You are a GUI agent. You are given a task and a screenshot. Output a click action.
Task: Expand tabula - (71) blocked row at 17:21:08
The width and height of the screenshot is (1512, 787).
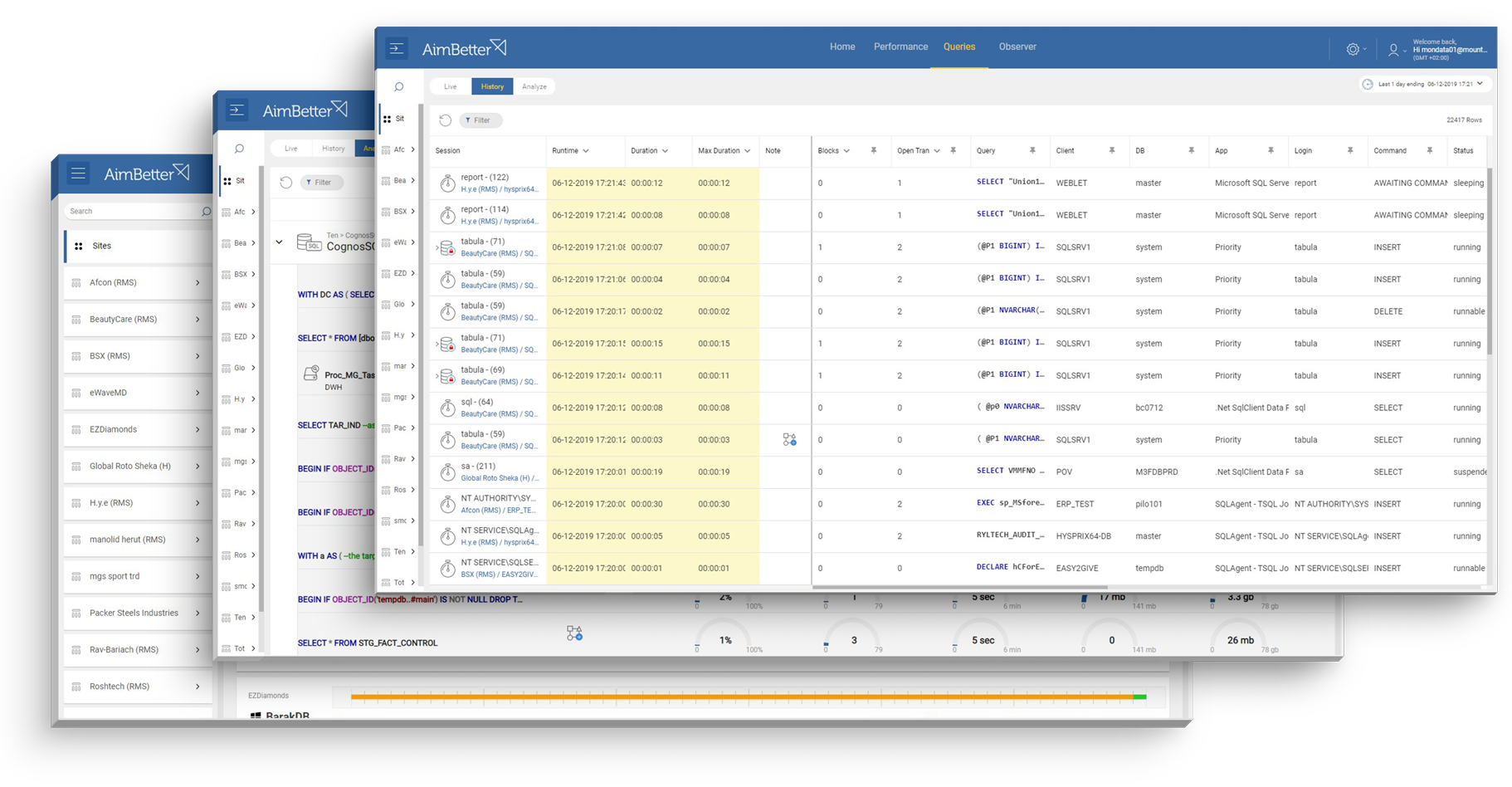pyautogui.click(x=437, y=247)
